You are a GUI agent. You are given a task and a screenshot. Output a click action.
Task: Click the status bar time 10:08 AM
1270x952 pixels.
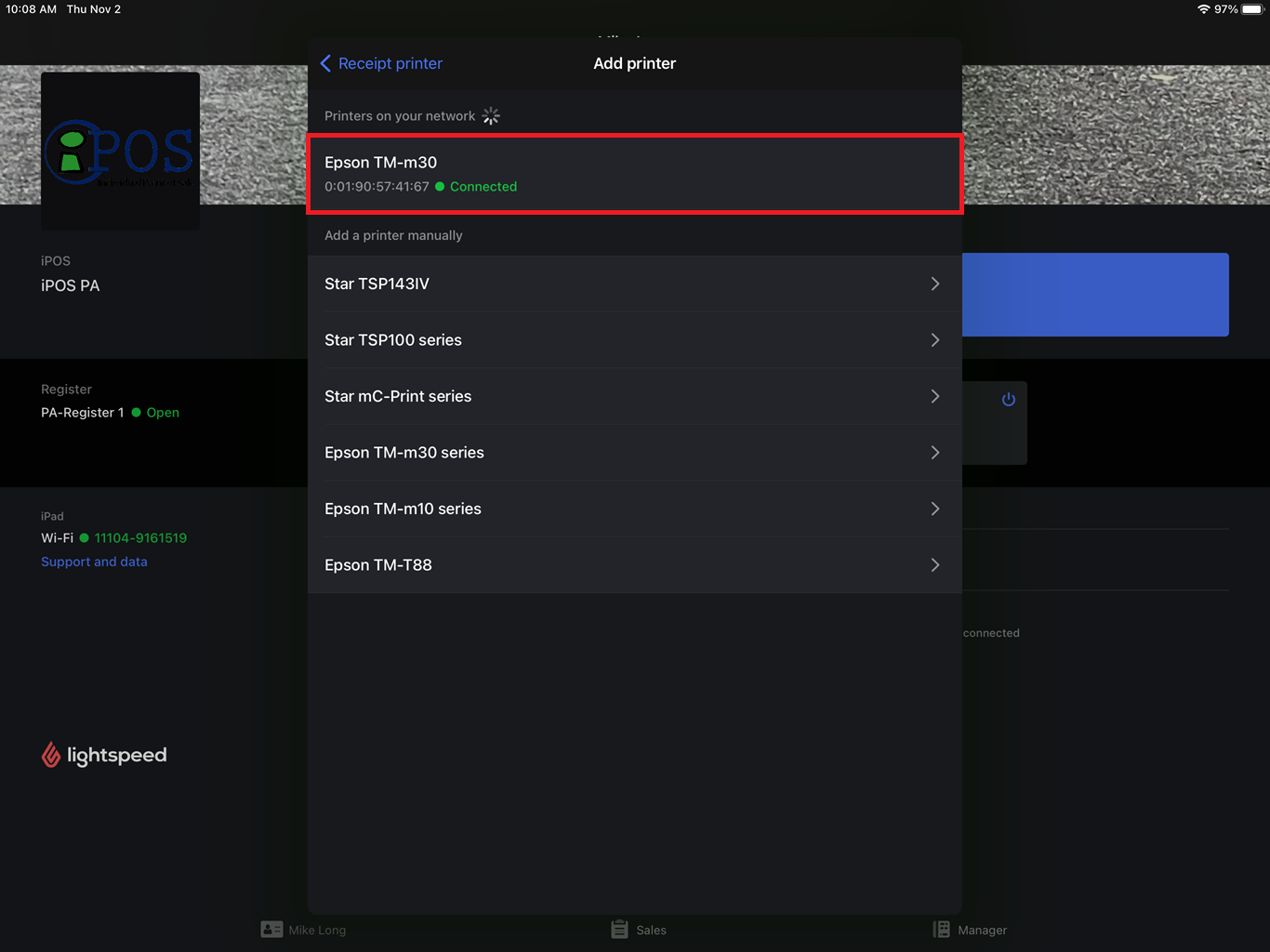[x=32, y=9]
